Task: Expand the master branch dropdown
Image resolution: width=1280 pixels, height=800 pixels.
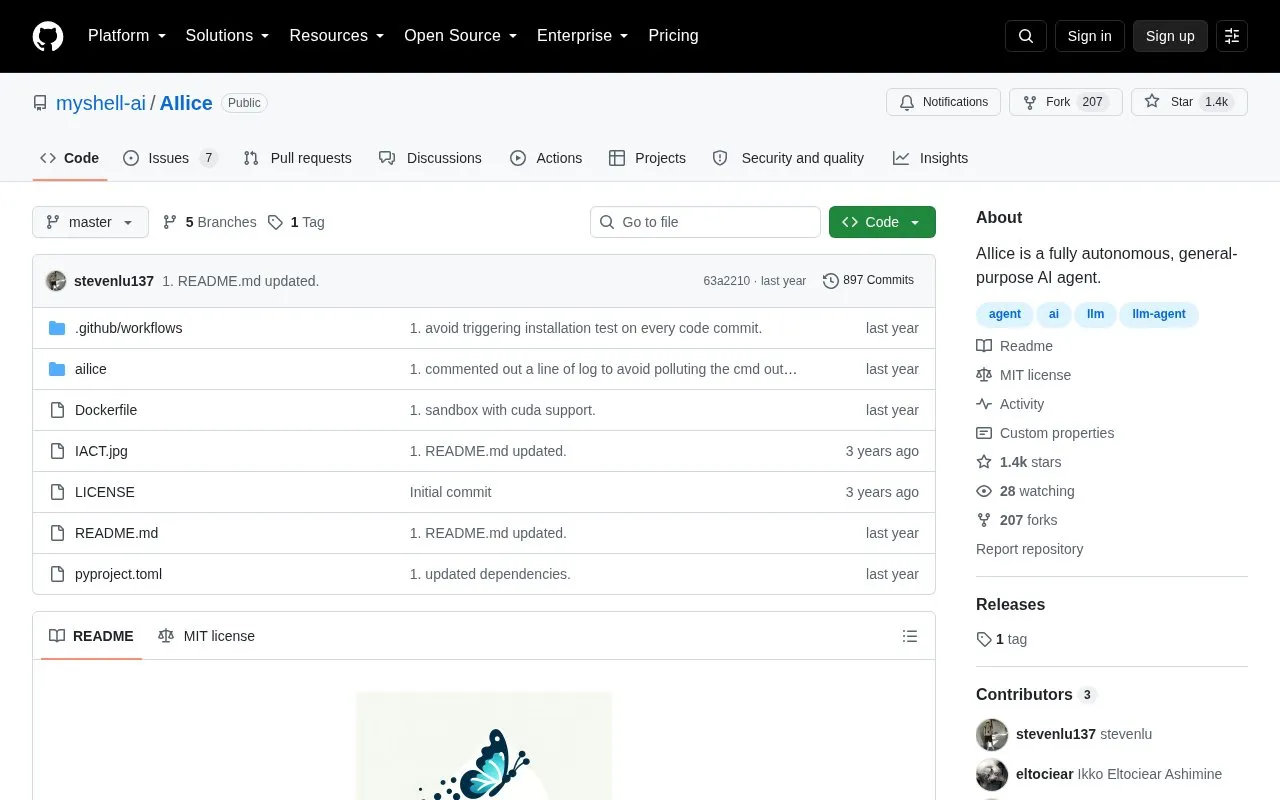Action: (90, 222)
